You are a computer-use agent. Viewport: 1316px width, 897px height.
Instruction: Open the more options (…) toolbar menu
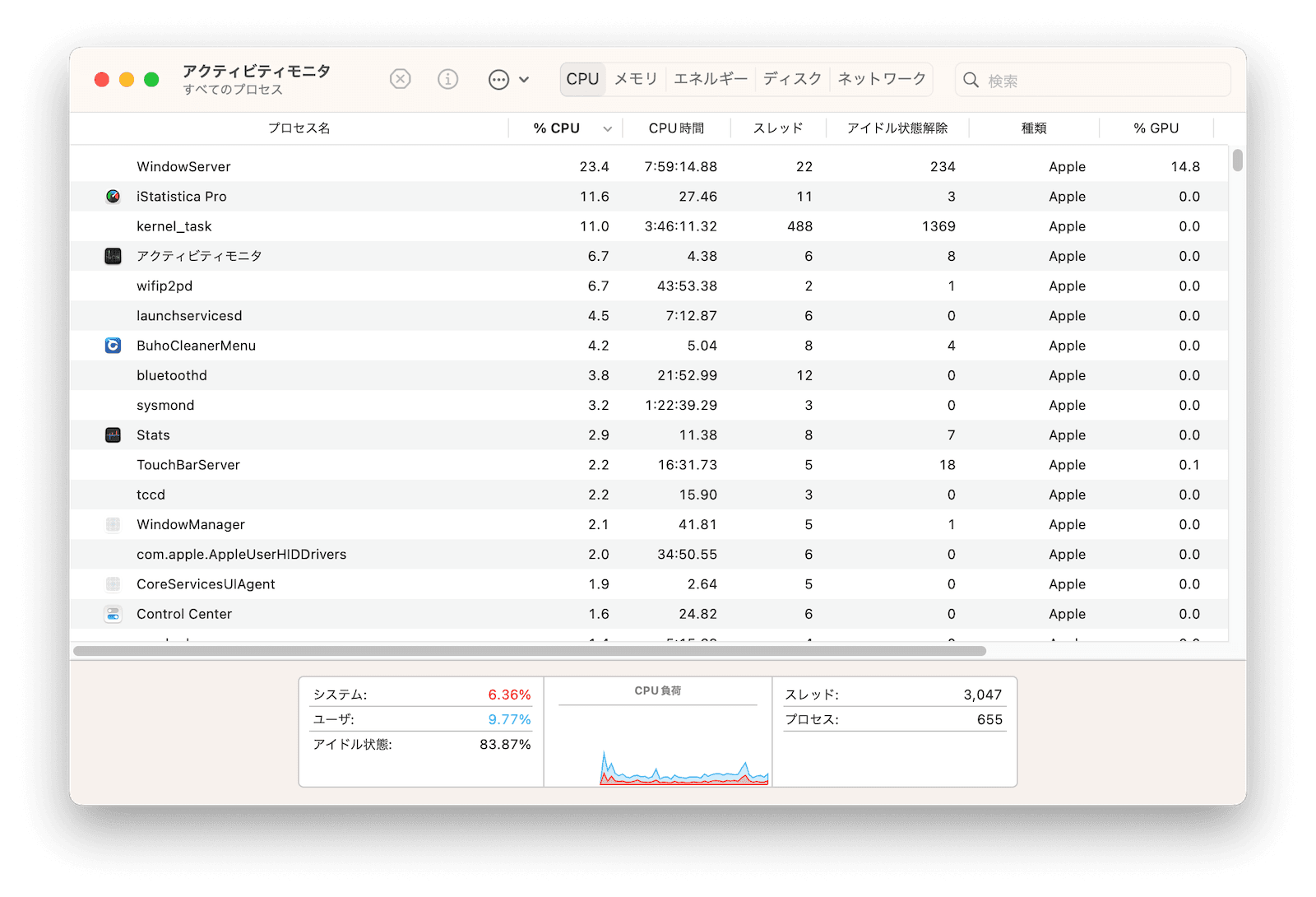[498, 79]
